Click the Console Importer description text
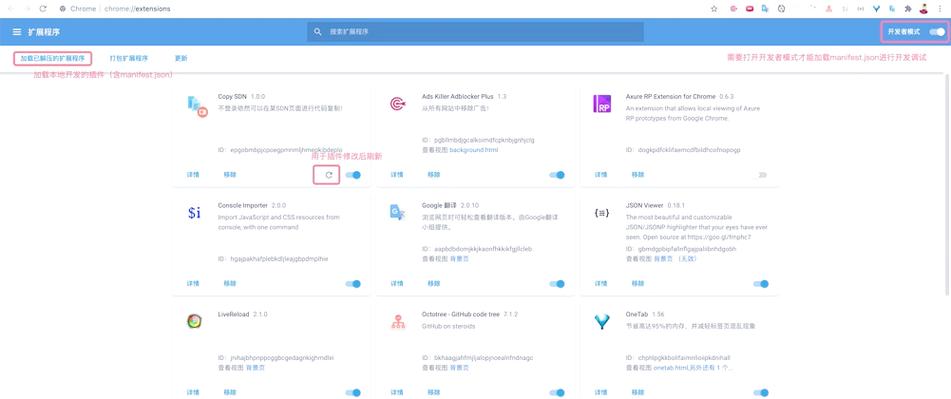The image size is (951, 399). click(x=278, y=222)
